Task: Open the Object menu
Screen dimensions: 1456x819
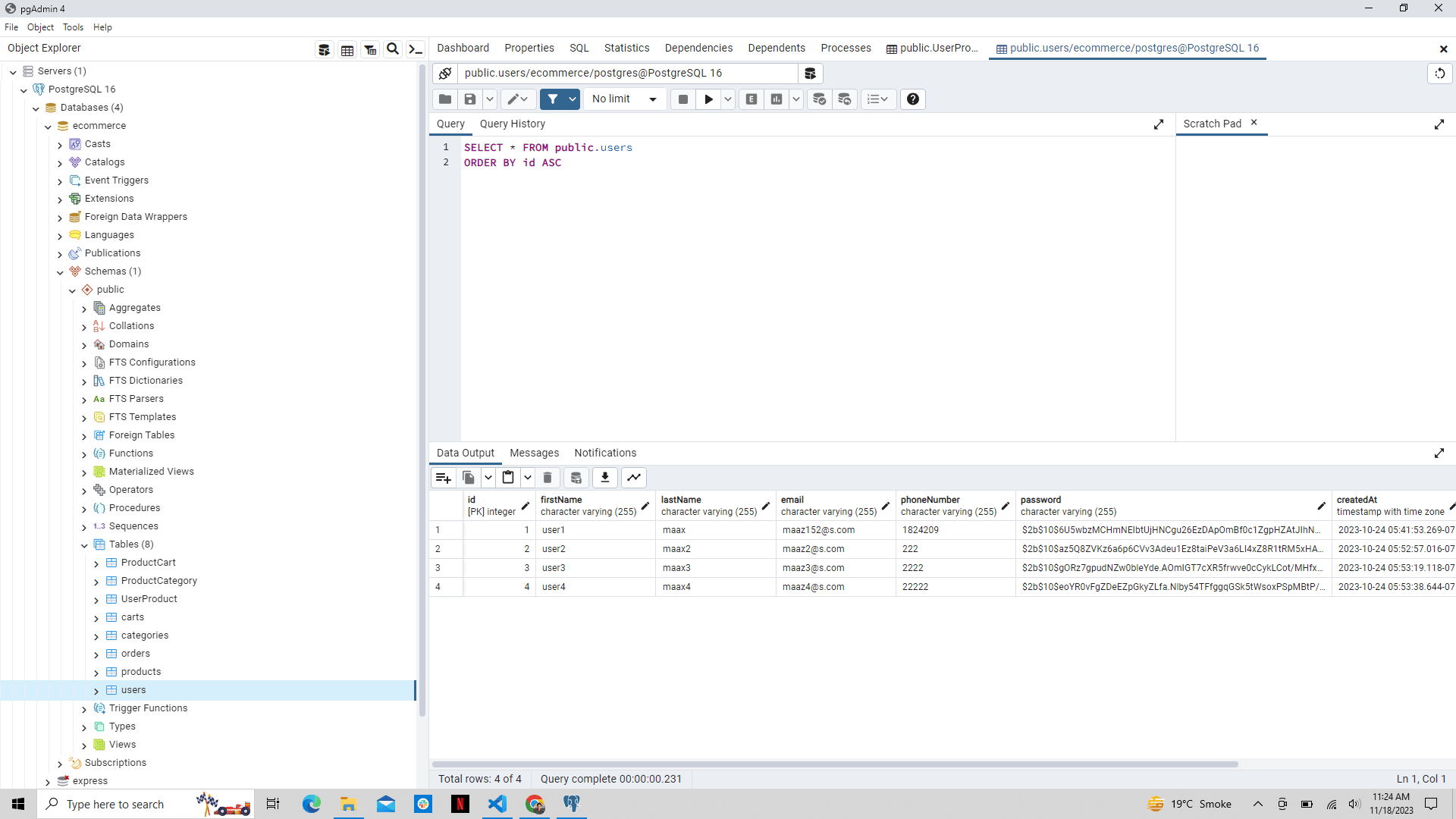Action: tap(40, 27)
